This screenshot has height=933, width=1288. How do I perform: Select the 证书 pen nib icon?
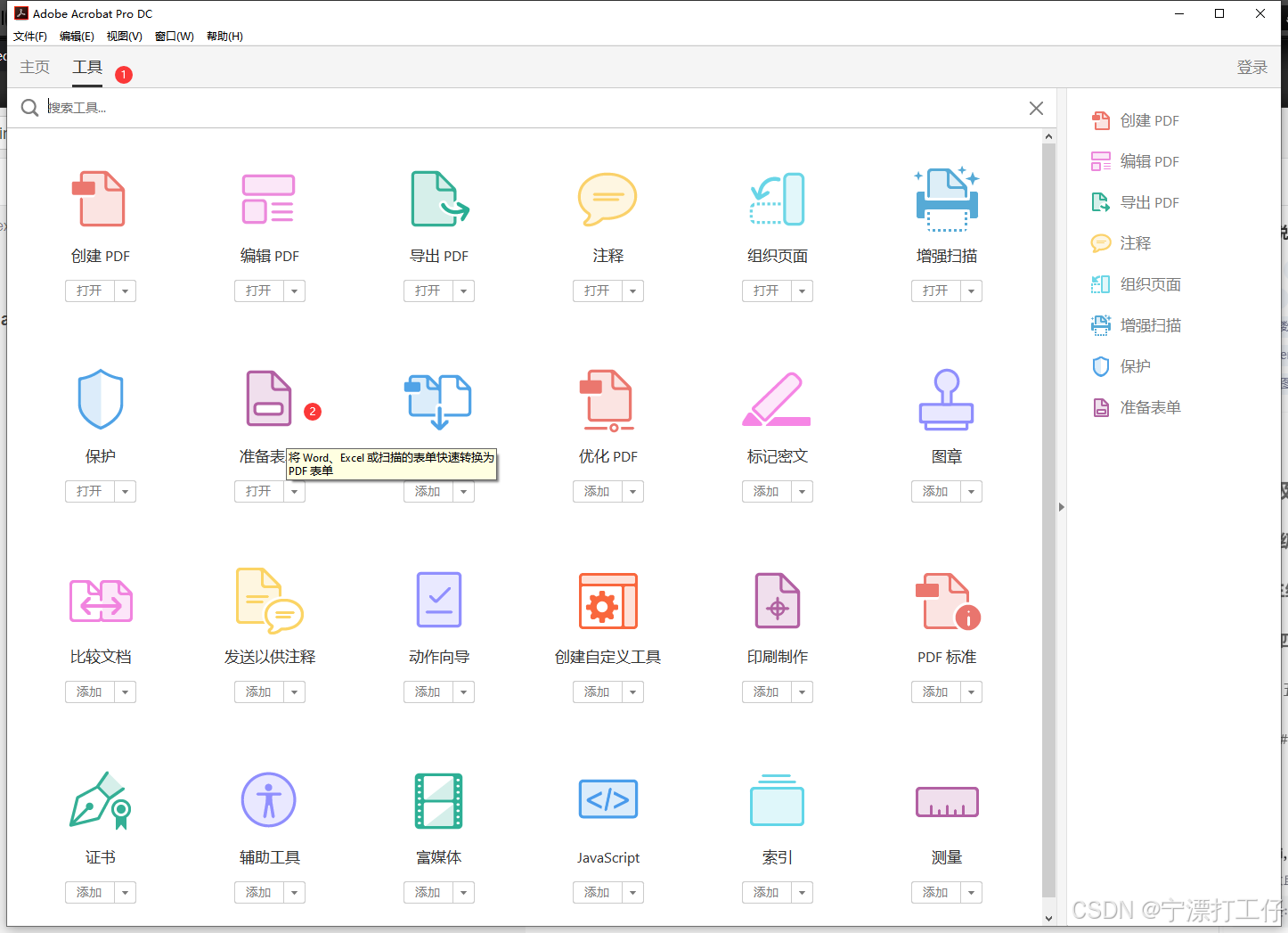[x=101, y=800]
